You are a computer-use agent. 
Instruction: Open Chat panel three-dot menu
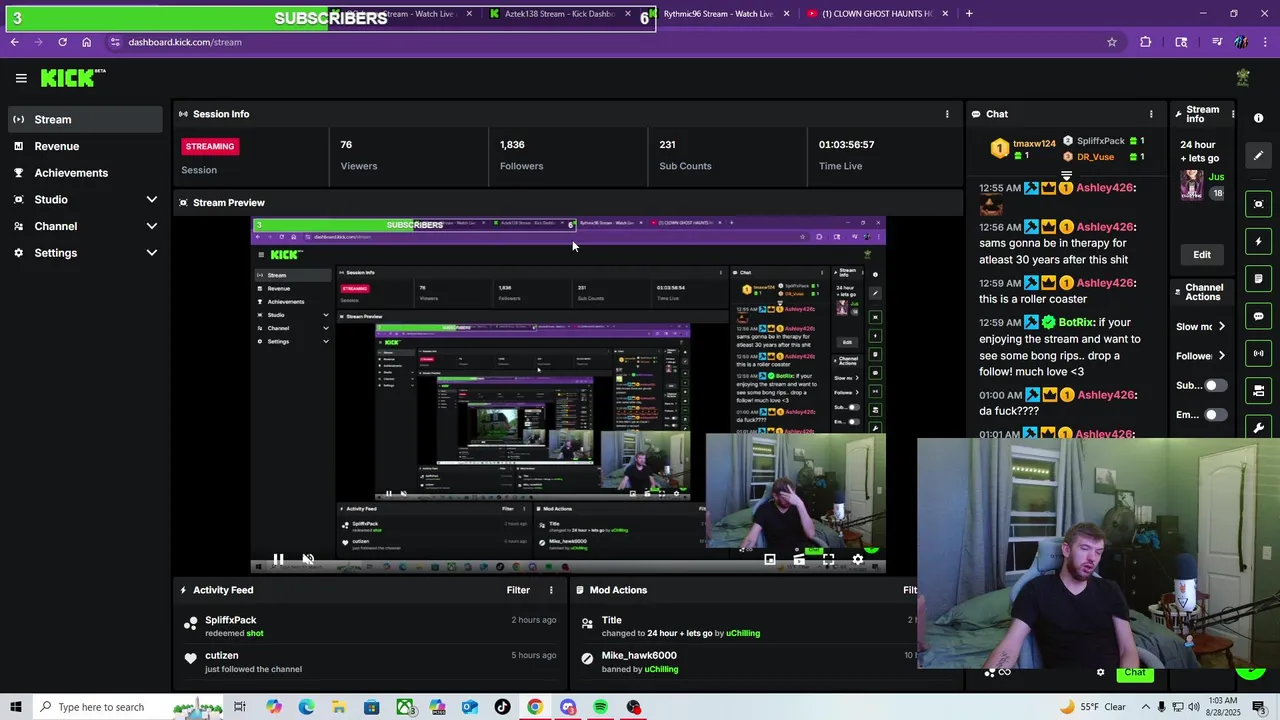click(1151, 114)
